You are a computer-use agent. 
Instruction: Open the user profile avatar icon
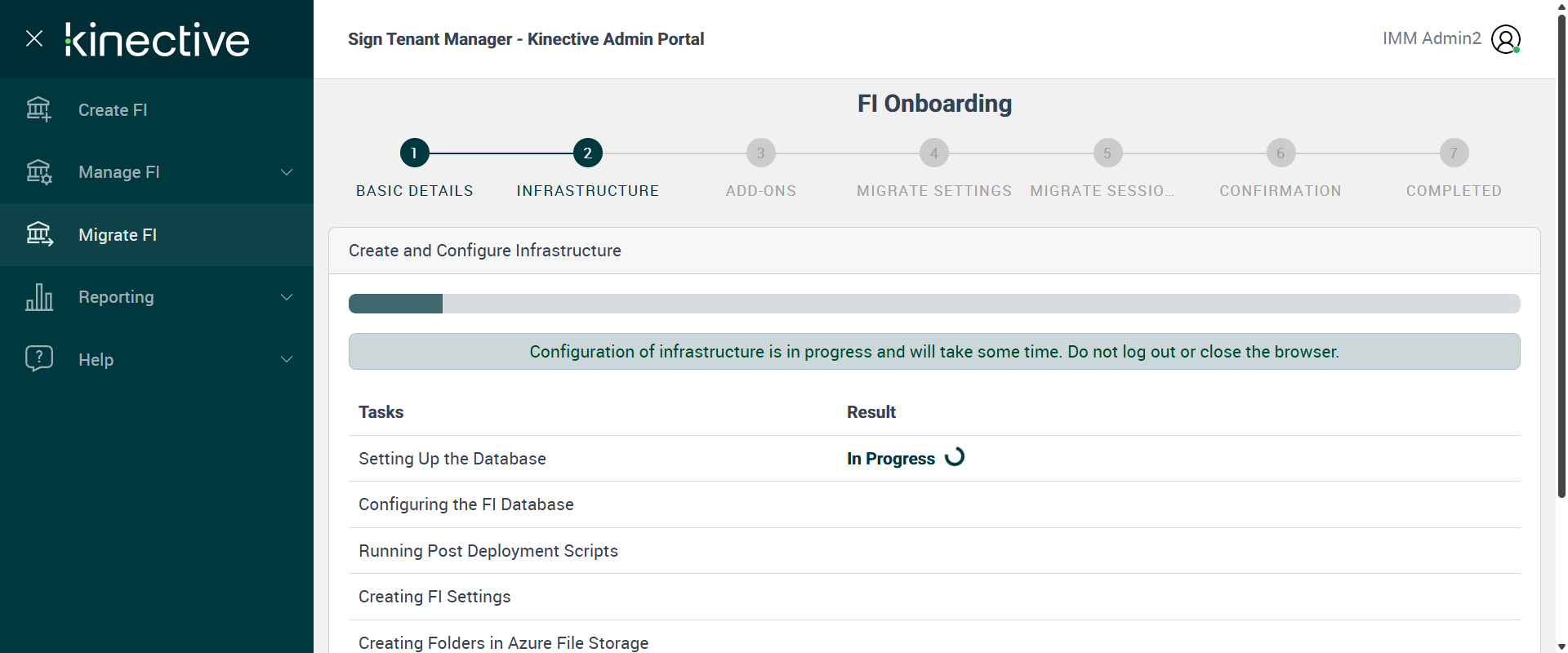coord(1505,39)
